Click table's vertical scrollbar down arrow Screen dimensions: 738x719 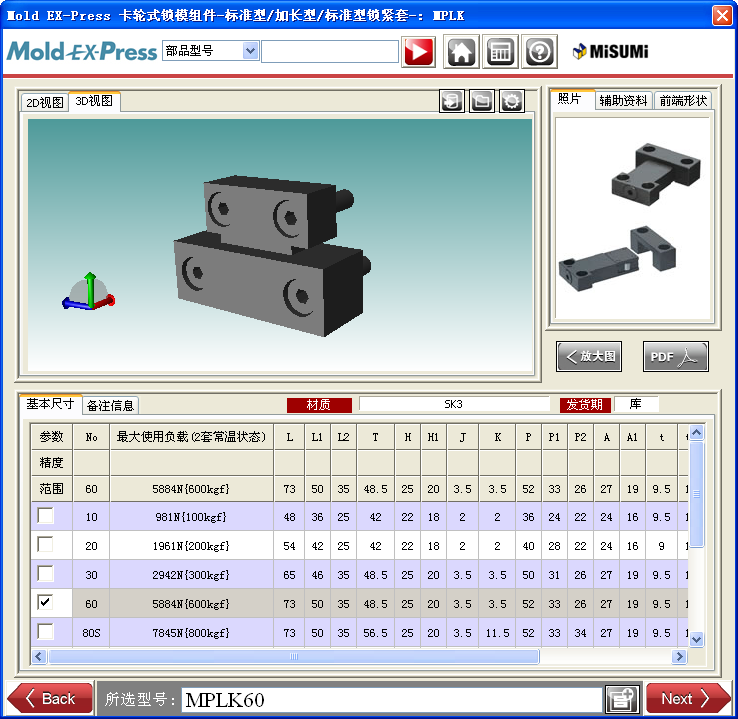click(696, 639)
